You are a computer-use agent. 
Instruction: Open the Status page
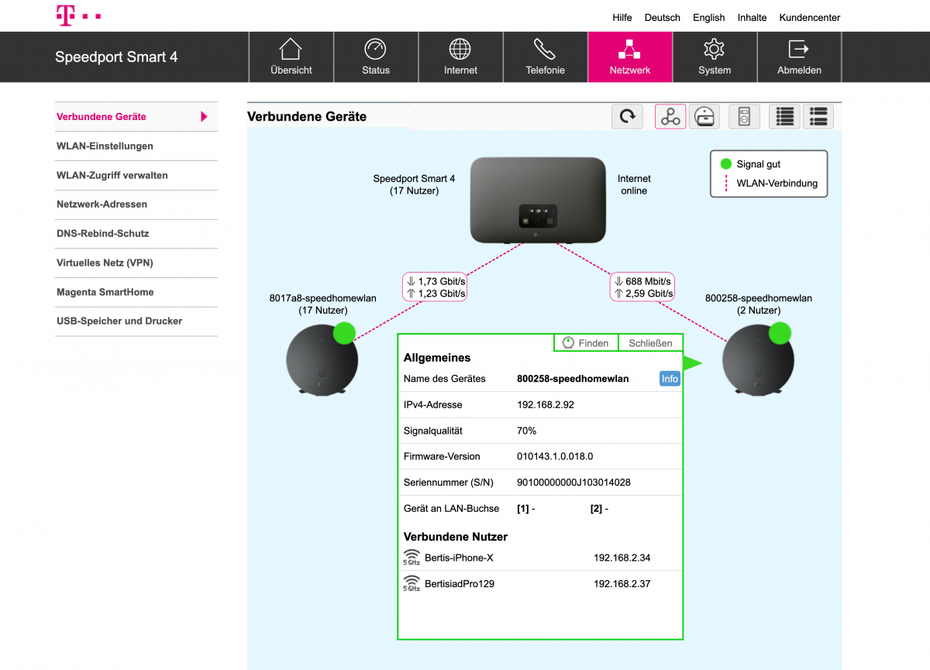(x=375, y=57)
